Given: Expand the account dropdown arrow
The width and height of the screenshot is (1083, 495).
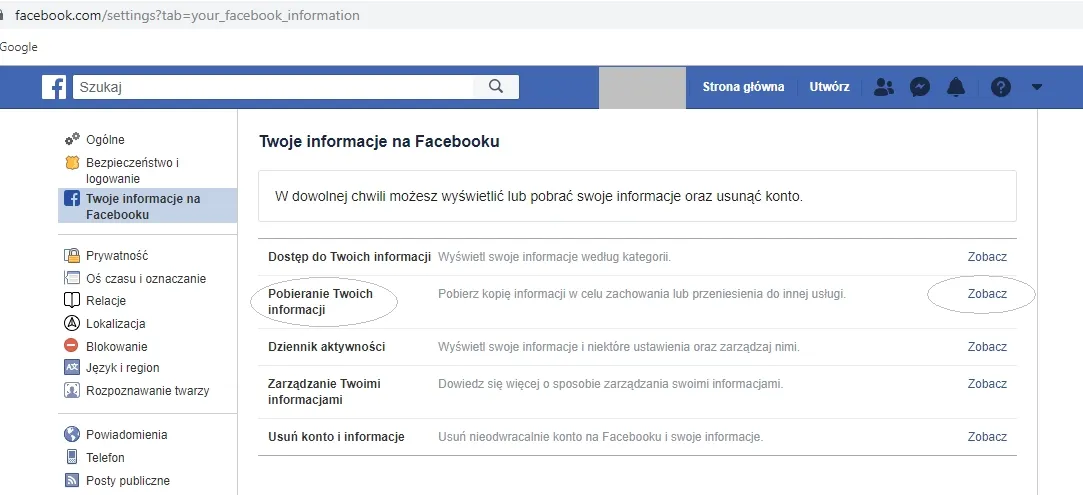Looking at the screenshot, I should pyautogui.click(x=1037, y=87).
